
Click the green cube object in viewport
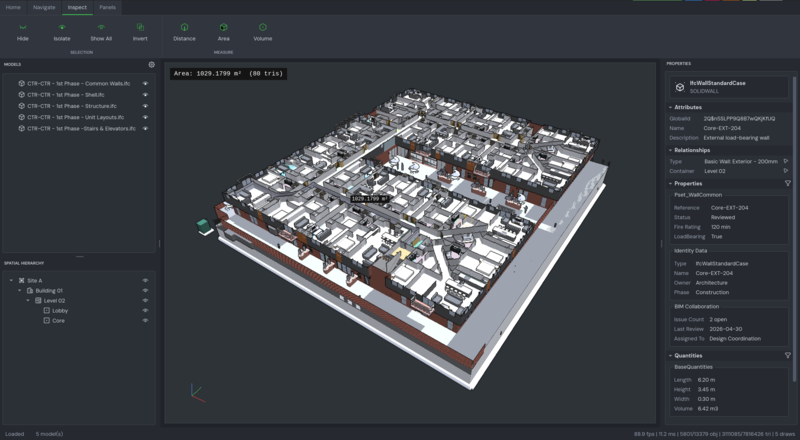click(x=205, y=226)
